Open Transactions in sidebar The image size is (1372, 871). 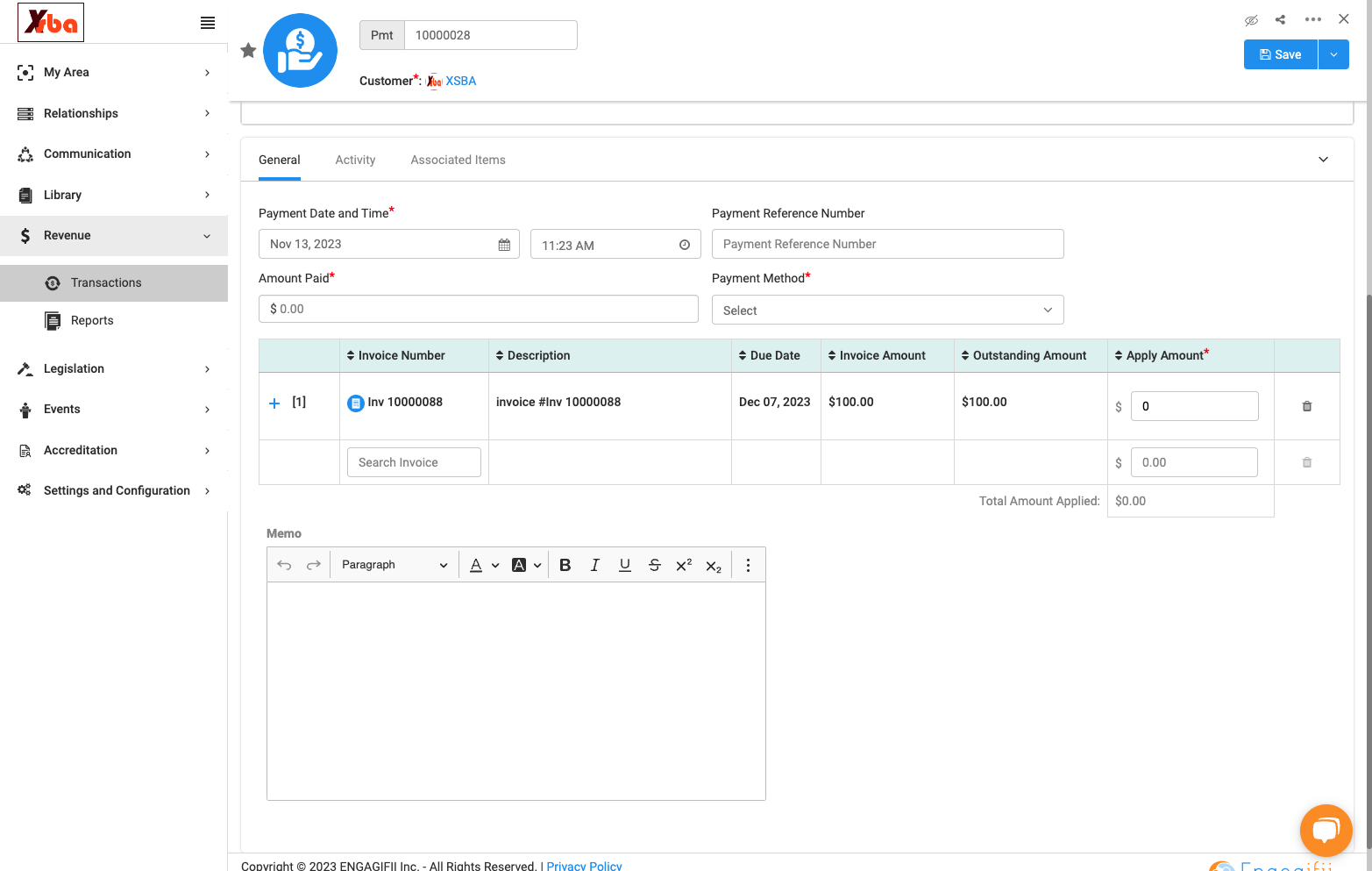[x=114, y=282]
